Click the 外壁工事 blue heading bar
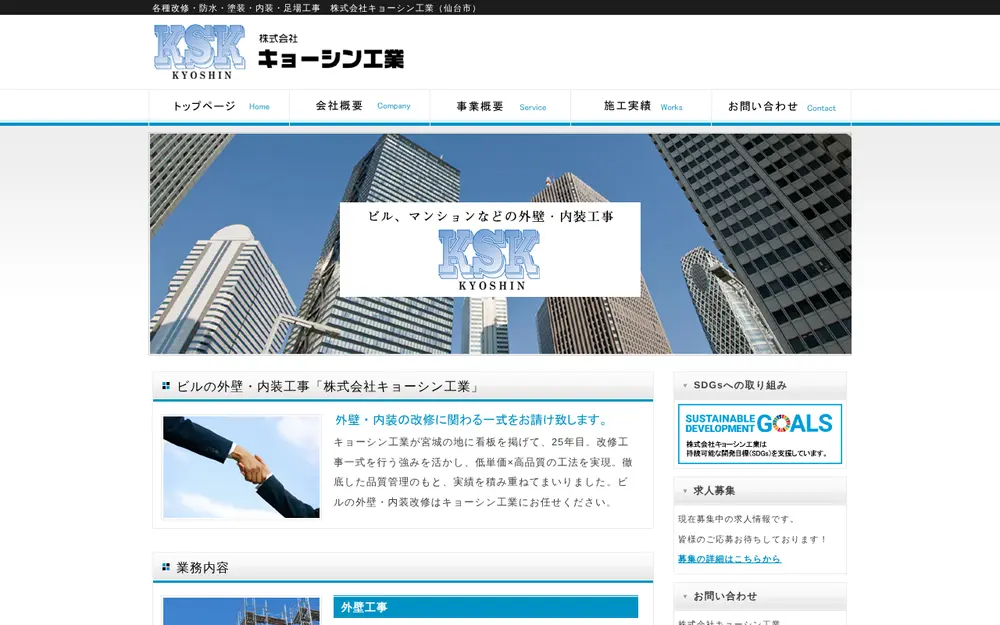 [485, 607]
